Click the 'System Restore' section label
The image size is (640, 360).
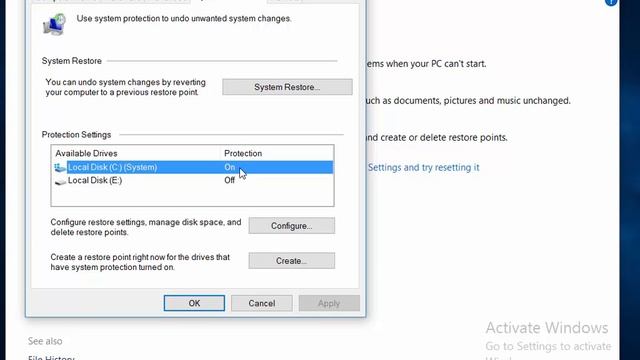pyautogui.click(x=71, y=61)
